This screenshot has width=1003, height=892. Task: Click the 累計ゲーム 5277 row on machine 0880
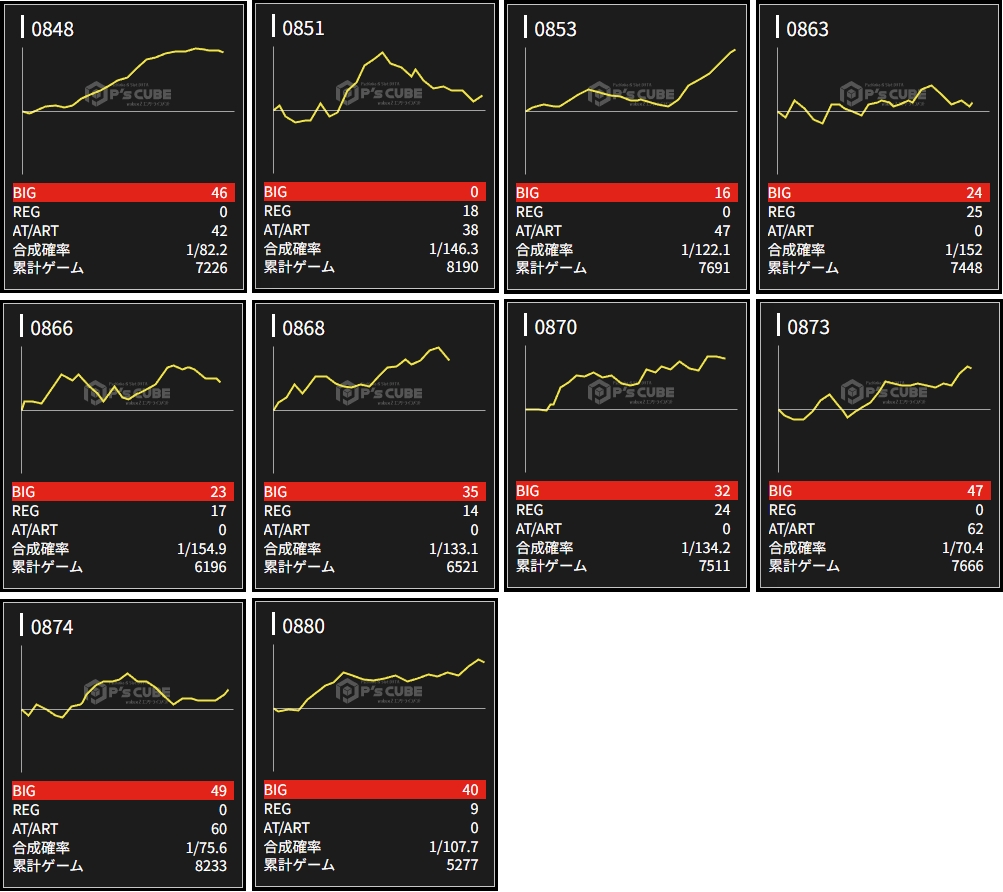[x=374, y=865]
